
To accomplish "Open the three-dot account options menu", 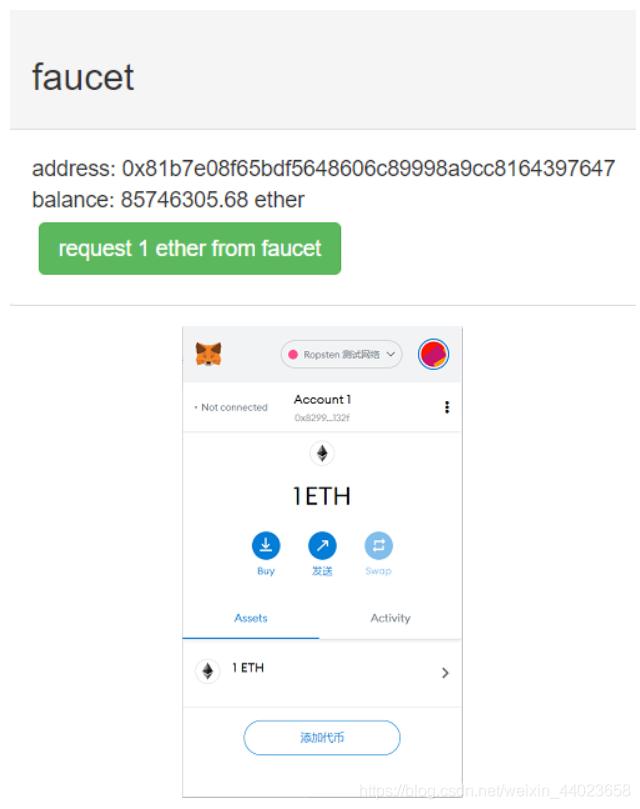I will click(x=447, y=407).
